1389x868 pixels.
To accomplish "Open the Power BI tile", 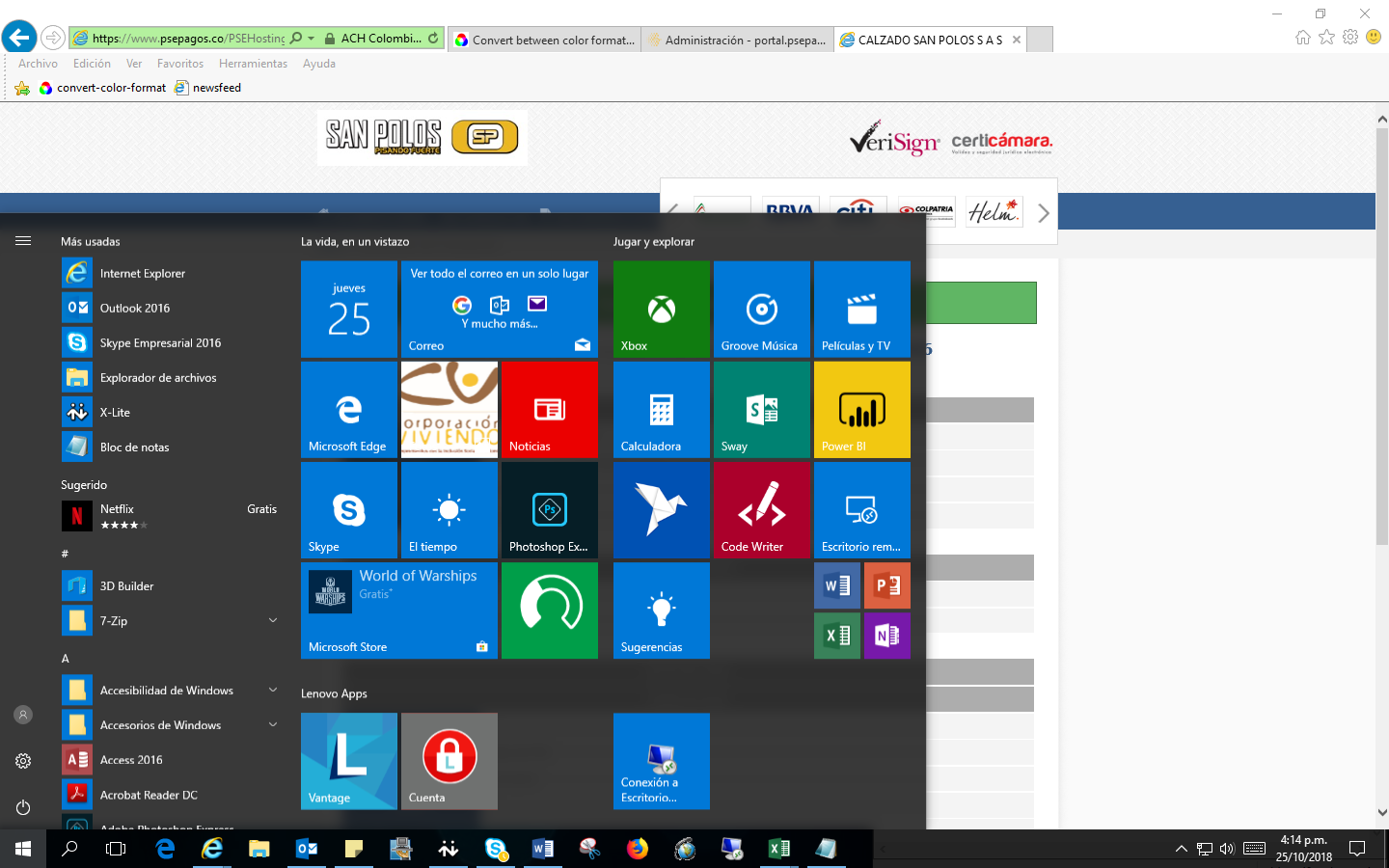I will tap(862, 410).
